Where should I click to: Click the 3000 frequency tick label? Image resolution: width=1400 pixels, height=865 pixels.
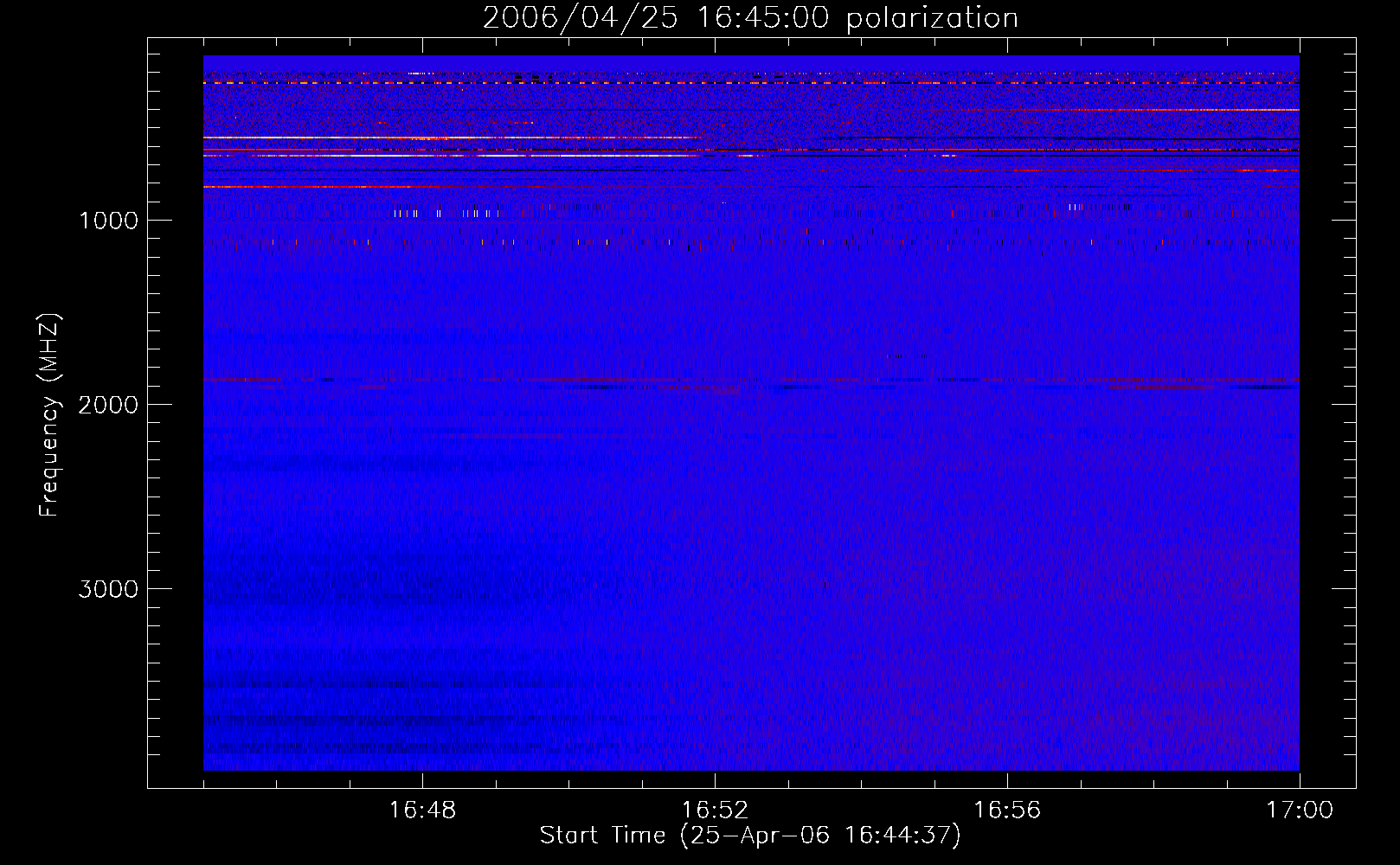[108, 589]
